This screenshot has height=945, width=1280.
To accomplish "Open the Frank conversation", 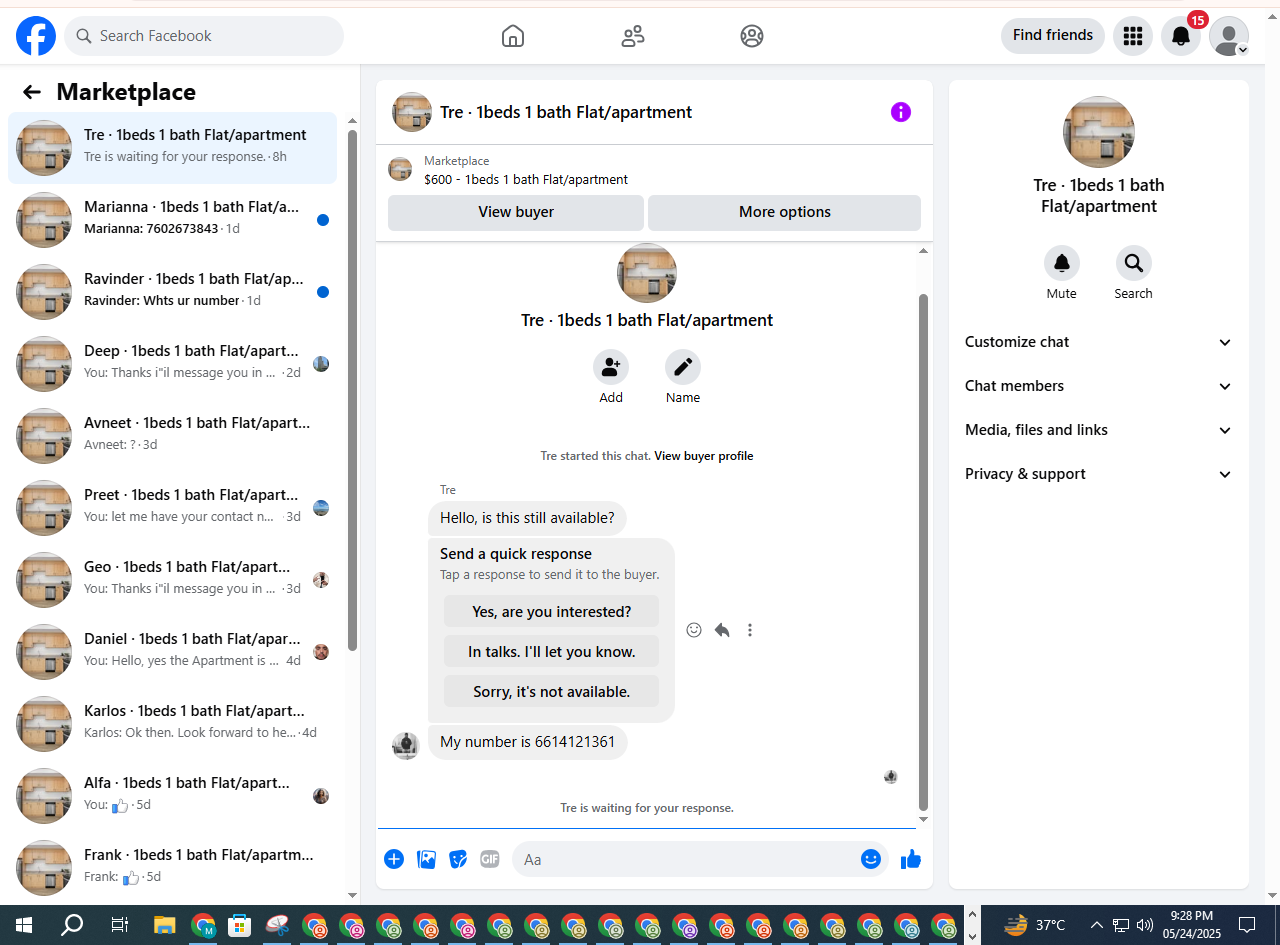I will point(173,868).
